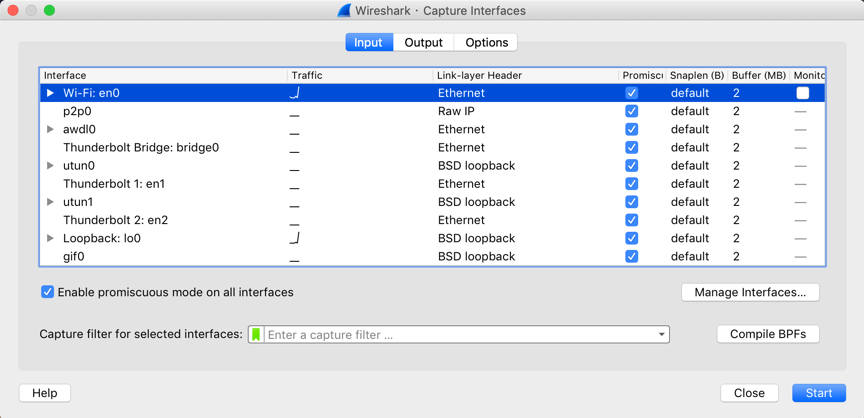Click the snaplen default value for lo0
This screenshot has height=418, width=864.
pos(689,238)
